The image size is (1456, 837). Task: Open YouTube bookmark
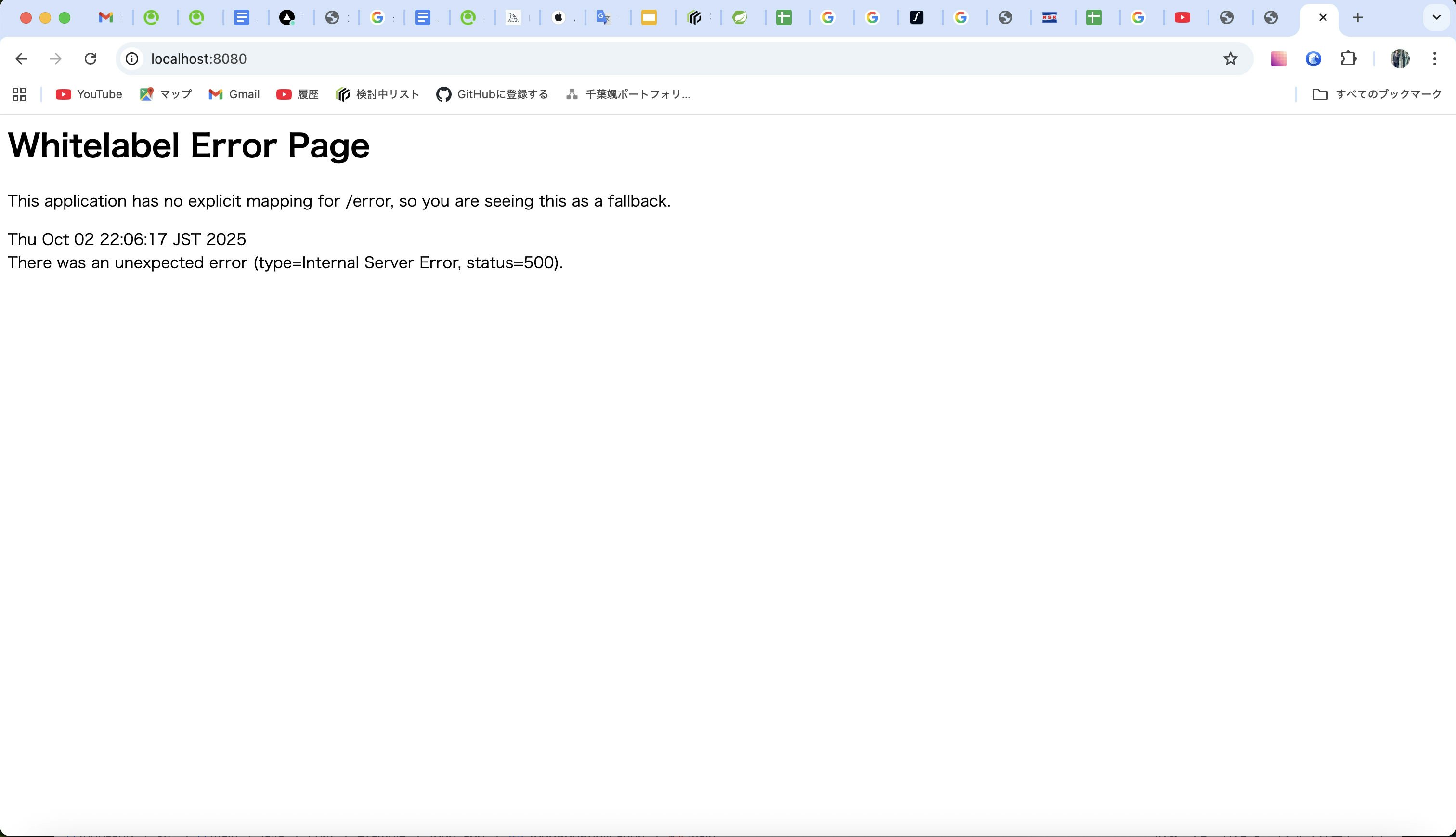click(89, 94)
